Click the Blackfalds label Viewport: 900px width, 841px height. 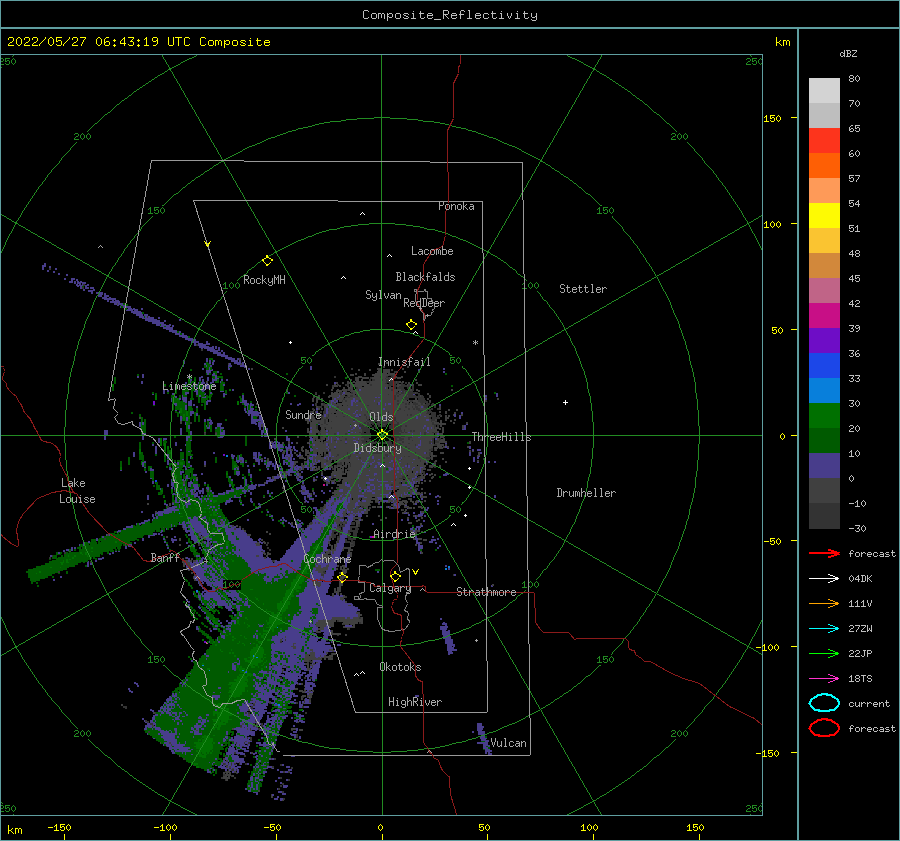pos(425,277)
